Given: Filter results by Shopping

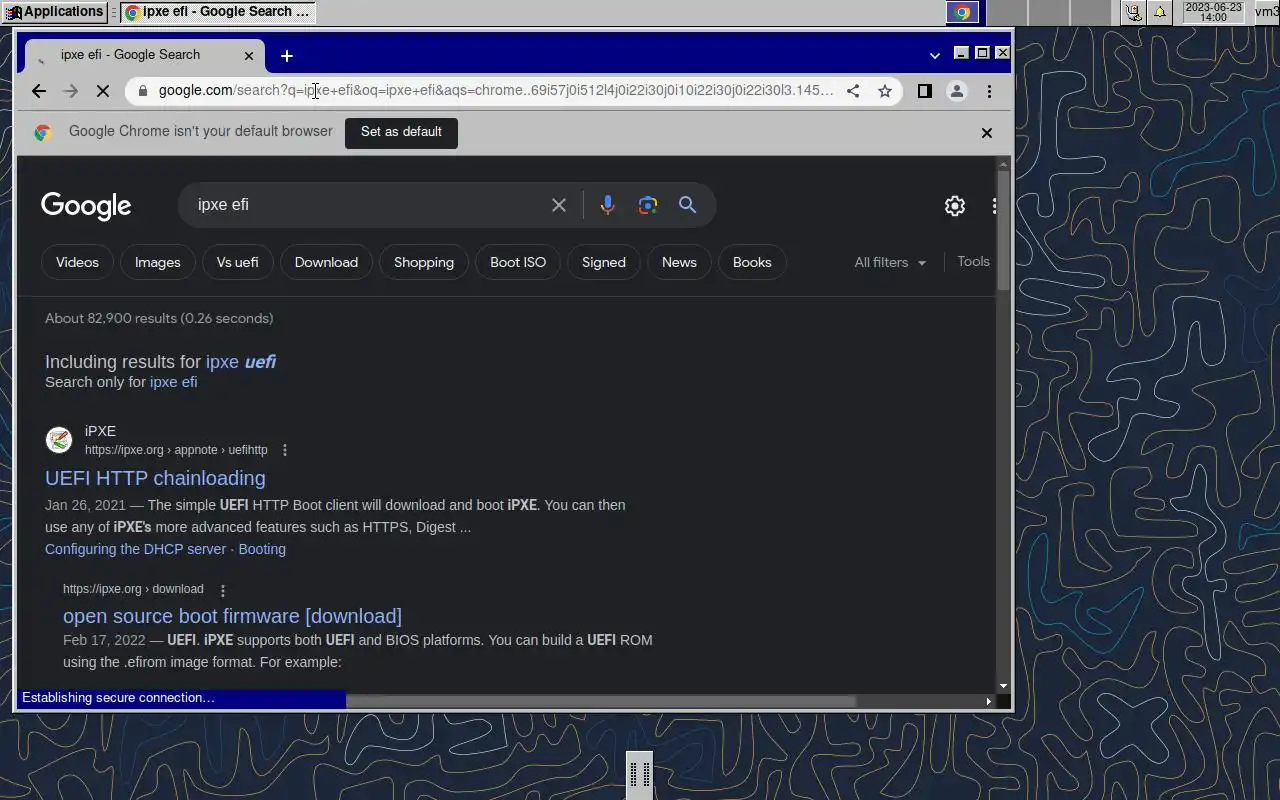Looking at the screenshot, I should click(x=424, y=262).
